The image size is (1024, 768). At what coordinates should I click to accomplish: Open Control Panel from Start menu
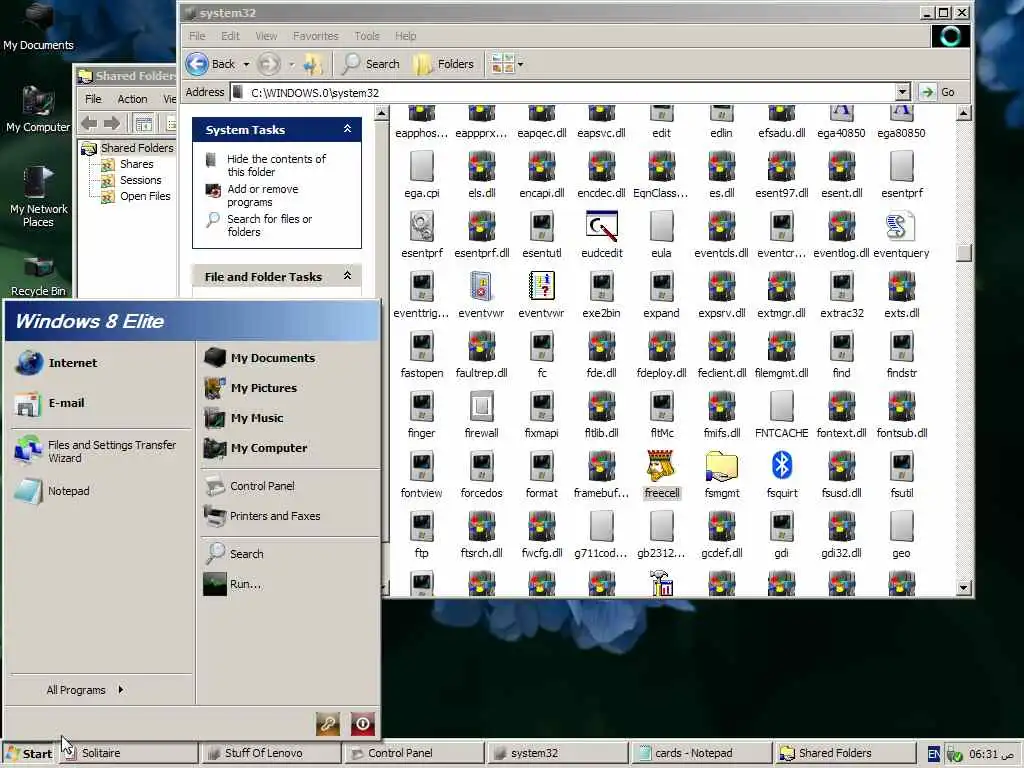tap(249, 486)
